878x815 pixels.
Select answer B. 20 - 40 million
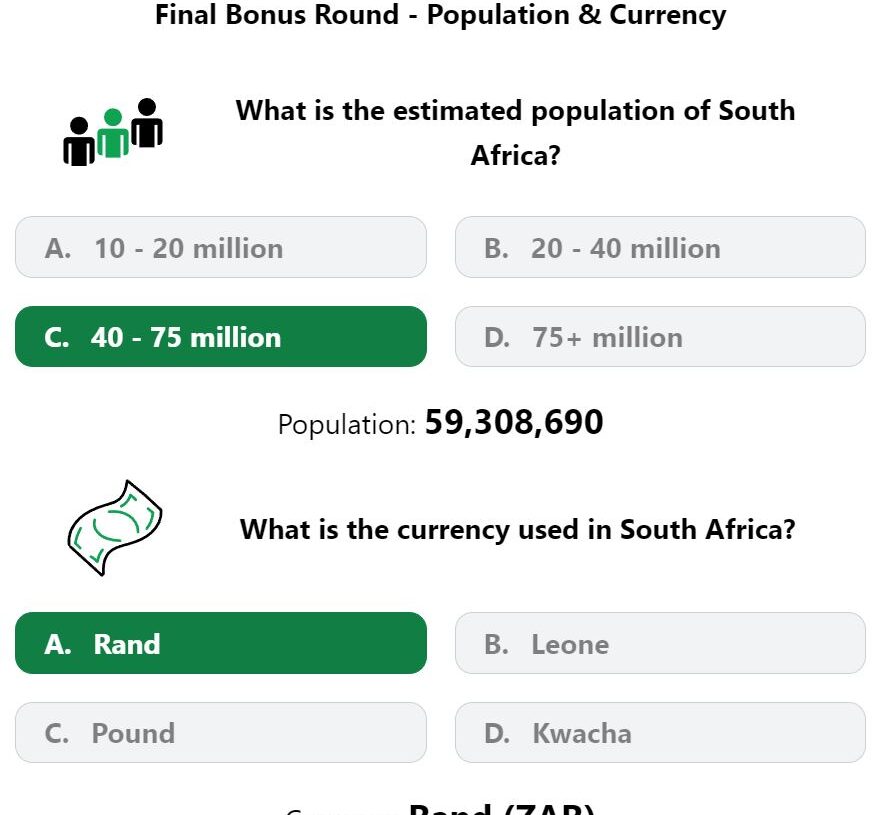click(x=660, y=247)
